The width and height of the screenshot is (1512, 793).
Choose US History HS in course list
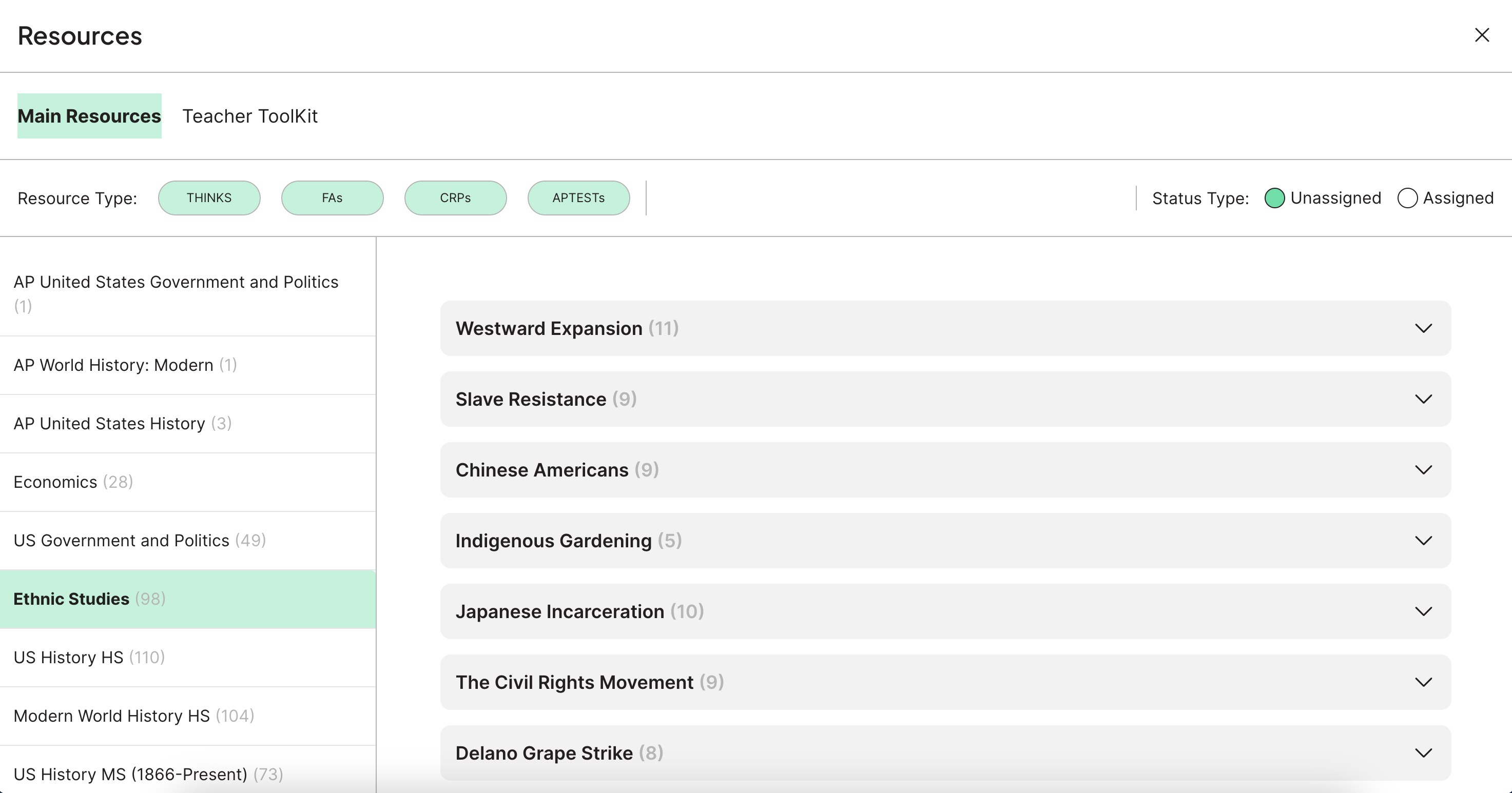click(x=89, y=658)
